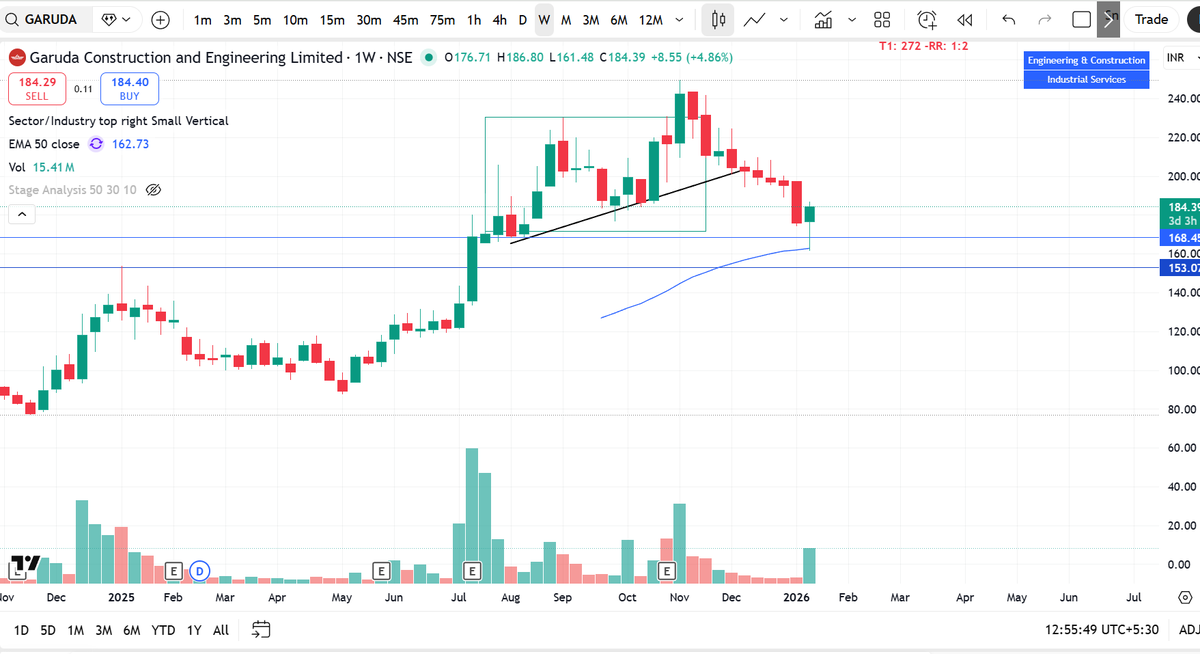This screenshot has width=1200, height=654.
Task: Start bar replay with the rewind icon
Action: pyautogui.click(x=963, y=19)
